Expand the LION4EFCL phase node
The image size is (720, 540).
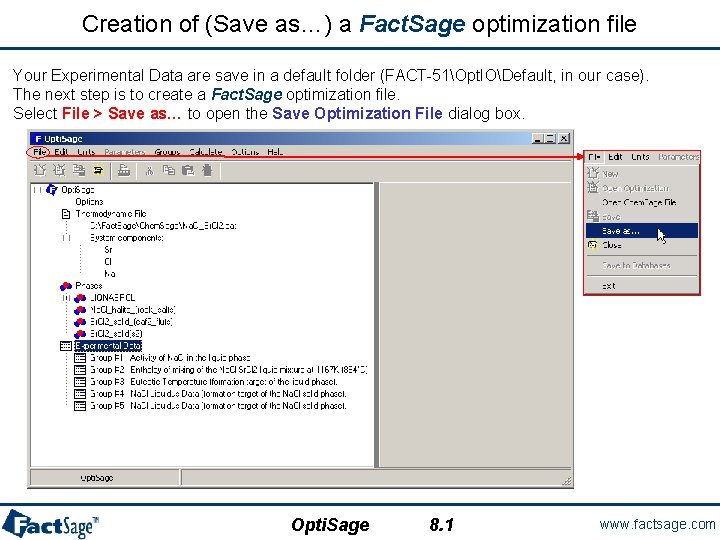[67, 298]
